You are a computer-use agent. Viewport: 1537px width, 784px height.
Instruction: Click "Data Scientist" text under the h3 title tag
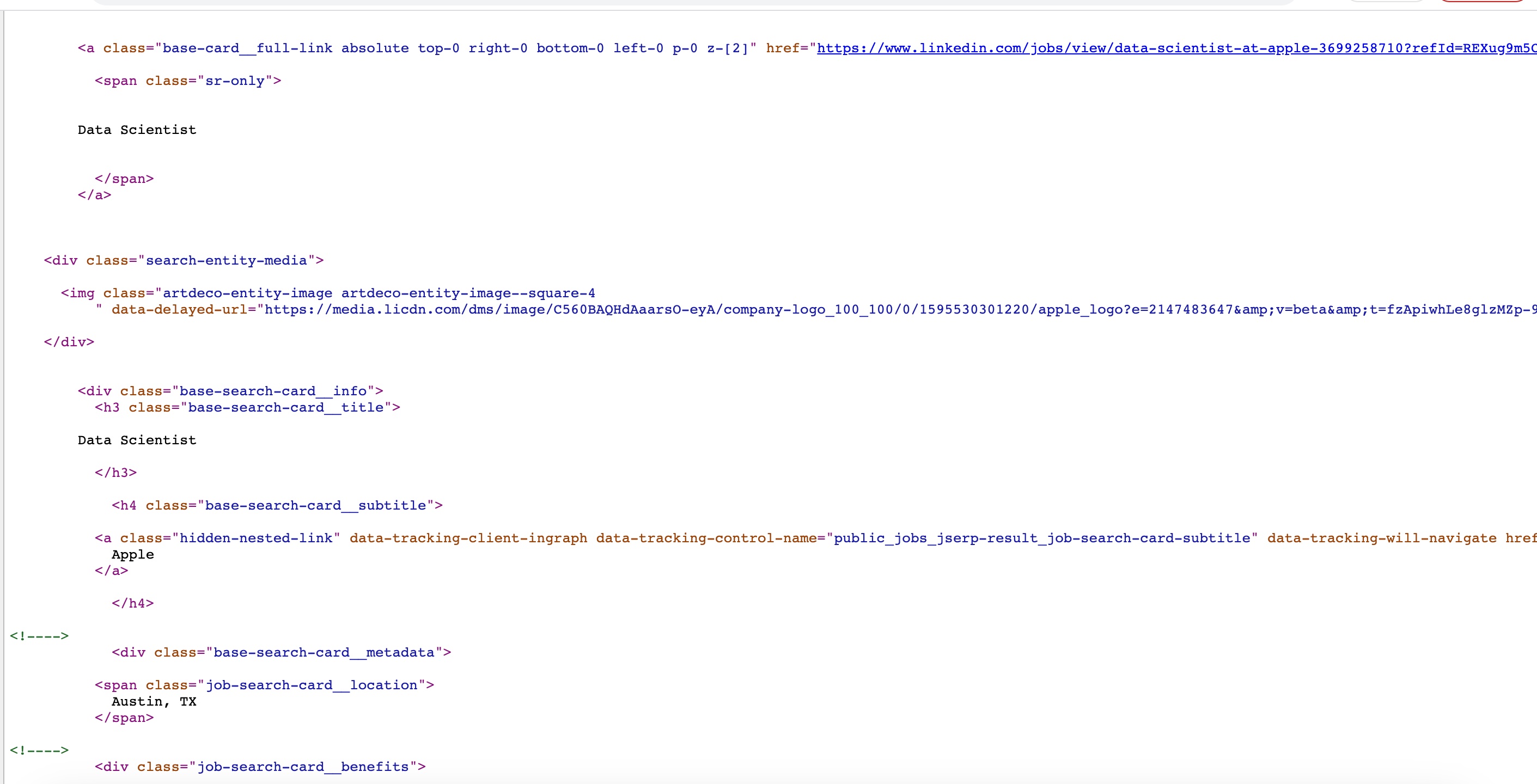point(137,440)
